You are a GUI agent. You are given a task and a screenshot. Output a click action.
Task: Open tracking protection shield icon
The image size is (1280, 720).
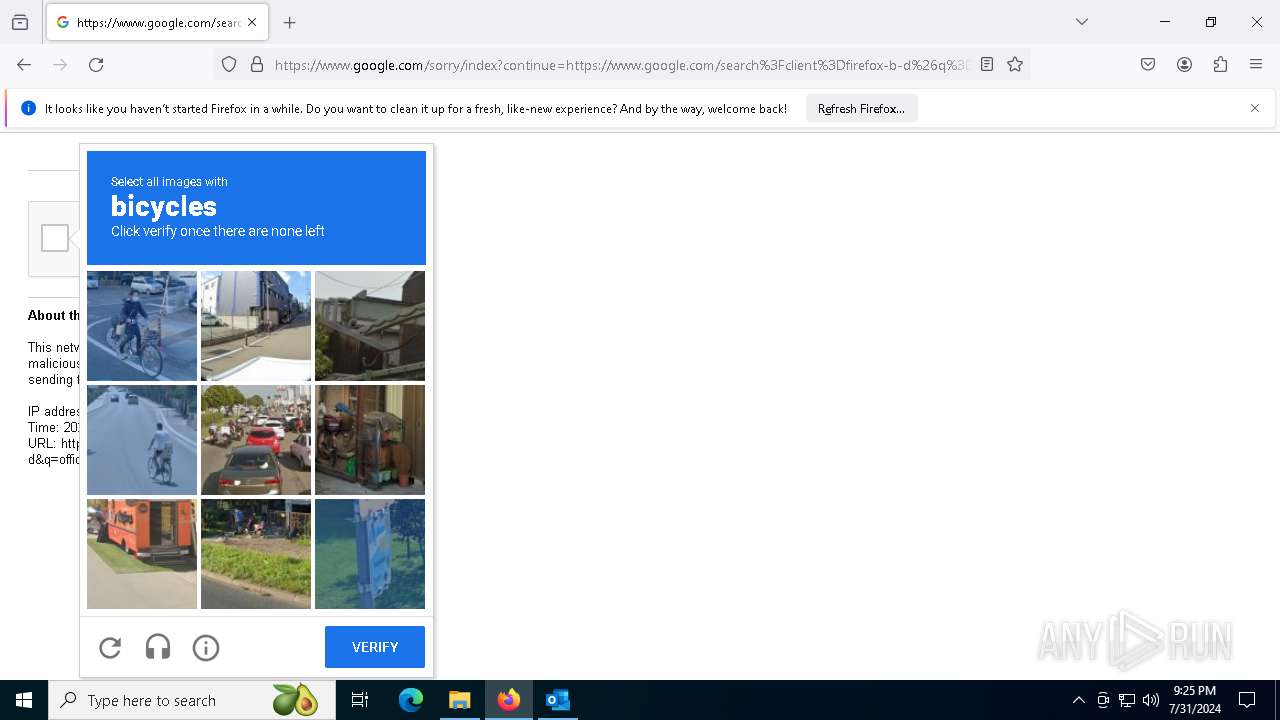(229, 65)
